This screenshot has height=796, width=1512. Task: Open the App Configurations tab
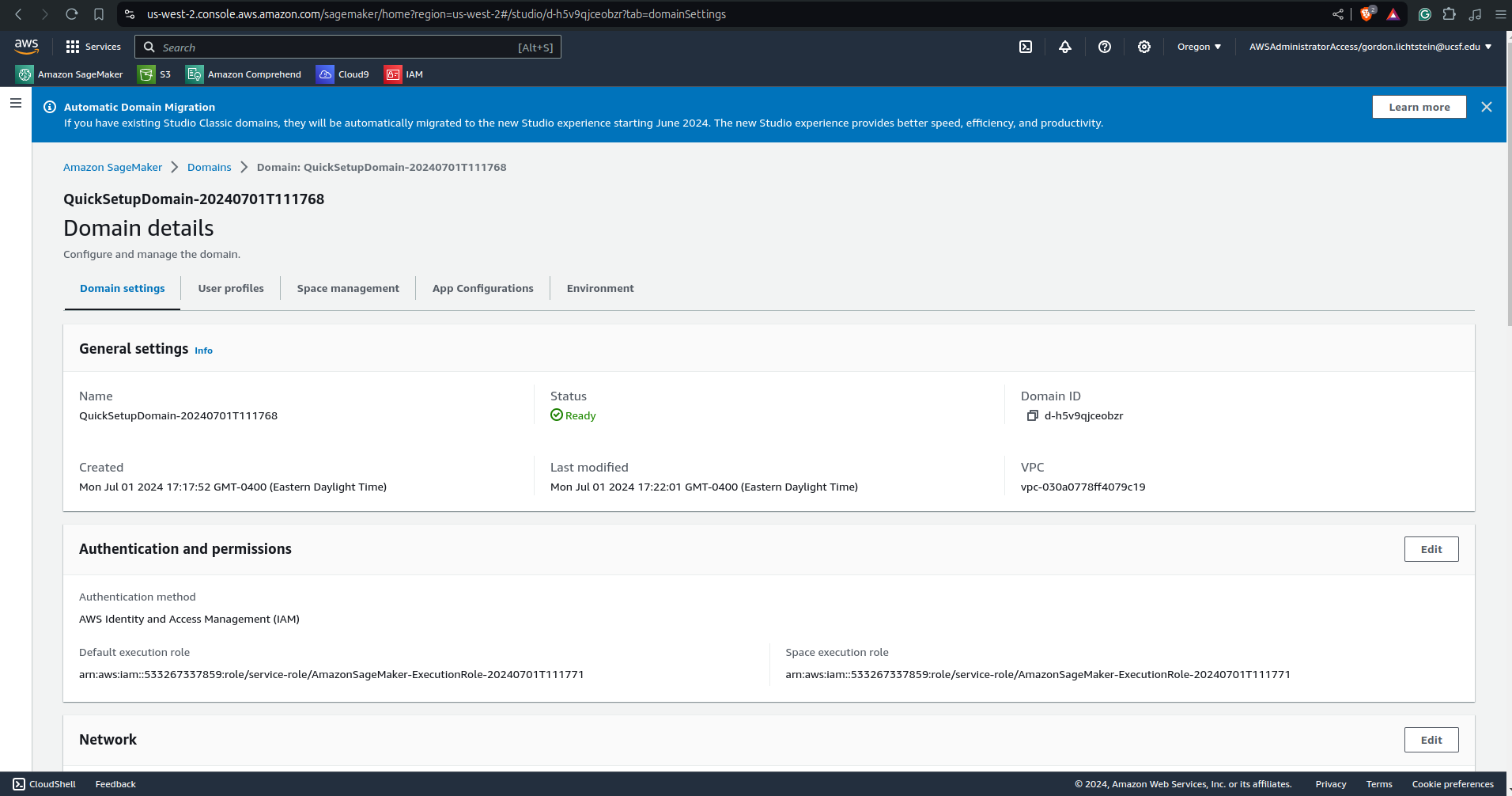click(483, 289)
